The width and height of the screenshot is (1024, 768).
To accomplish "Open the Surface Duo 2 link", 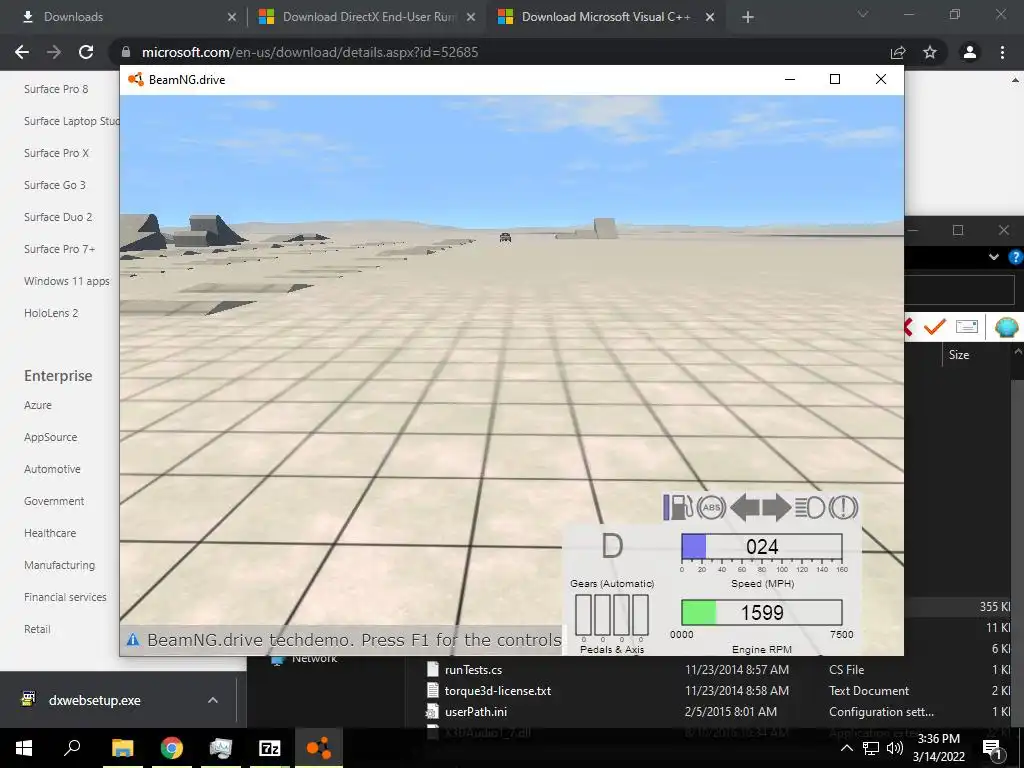I will 58,217.
